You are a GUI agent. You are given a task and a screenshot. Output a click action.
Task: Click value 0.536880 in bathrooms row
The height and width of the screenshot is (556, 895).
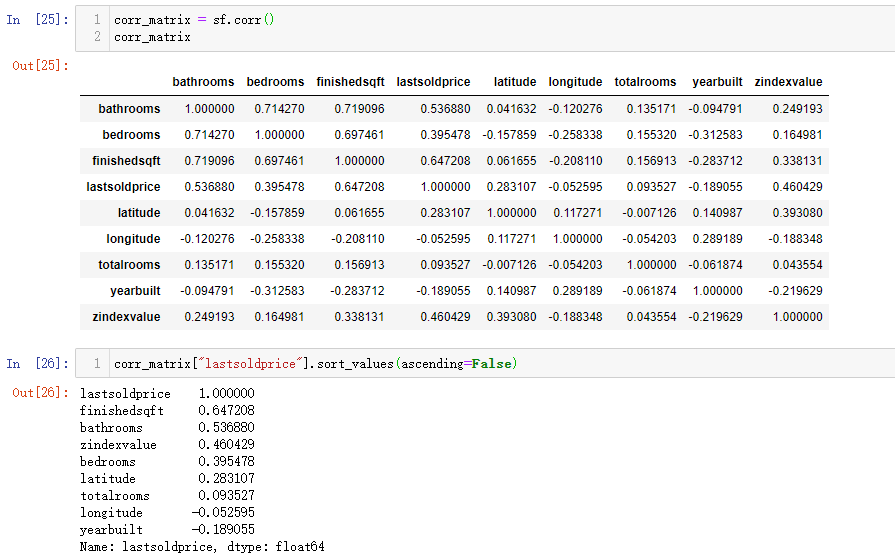coord(445,108)
